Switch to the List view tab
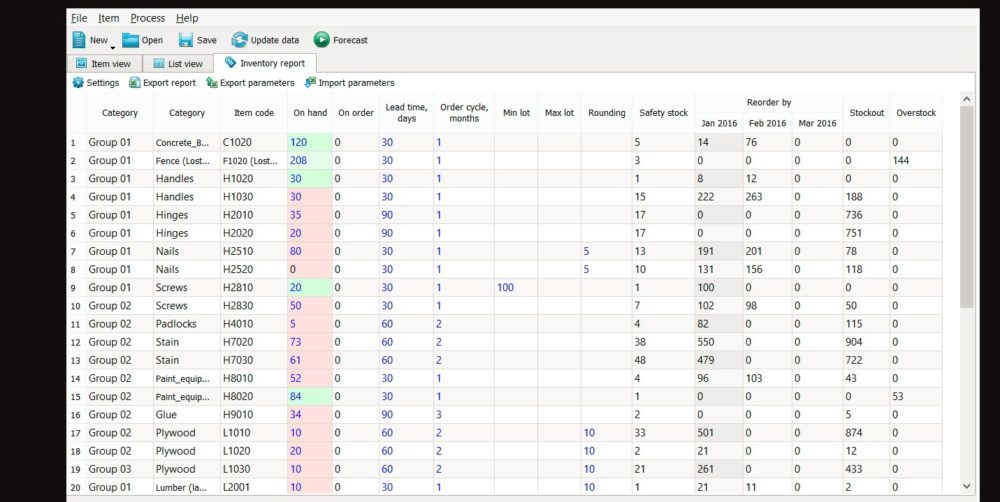Viewport: 1000px width, 502px height. (x=178, y=64)
